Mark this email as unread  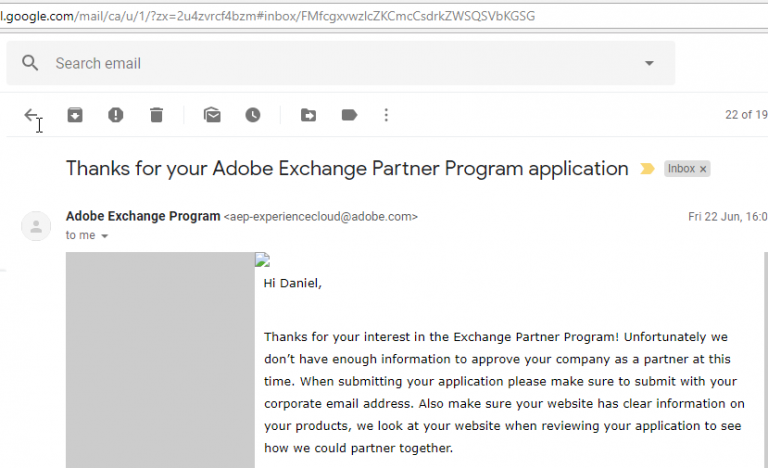212,115
